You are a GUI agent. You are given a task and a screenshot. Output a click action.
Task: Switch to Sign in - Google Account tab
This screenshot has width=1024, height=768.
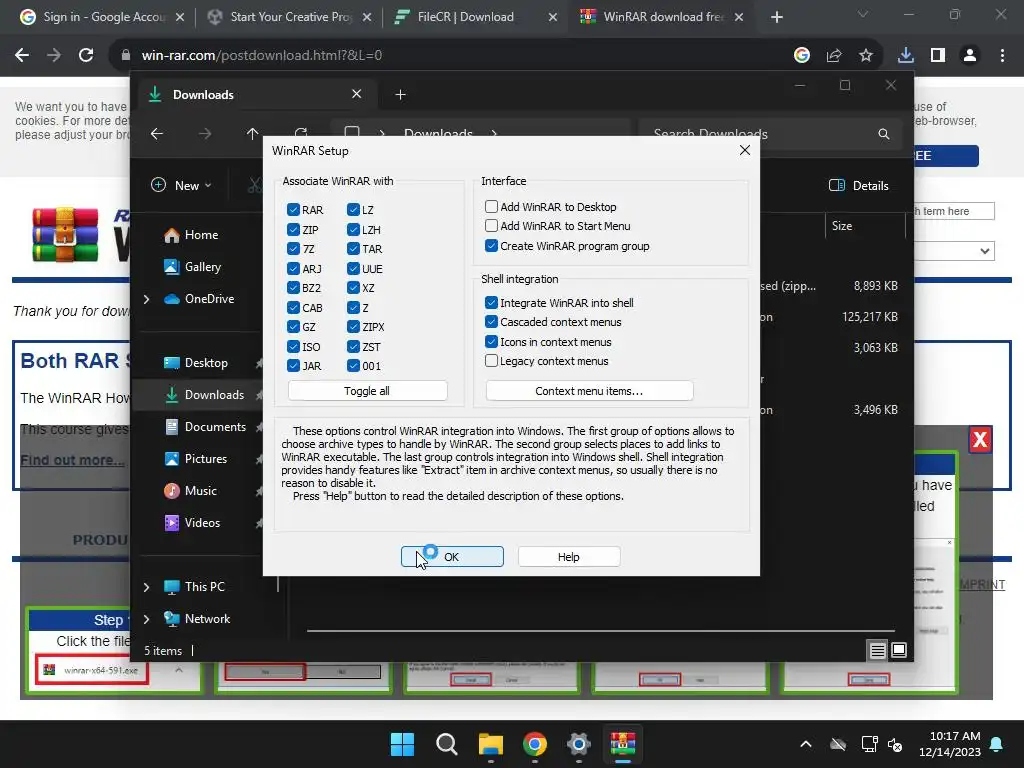[101, 17]
